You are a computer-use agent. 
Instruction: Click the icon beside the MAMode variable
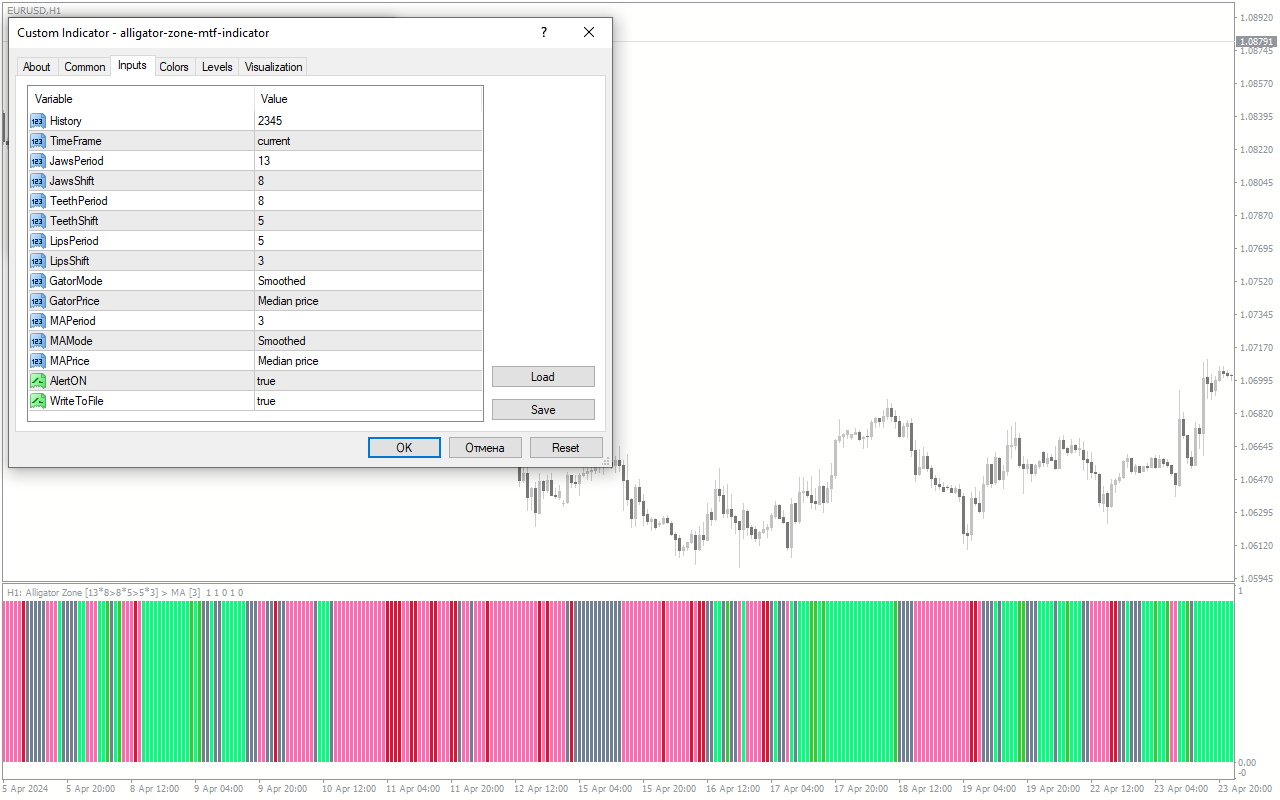click(38, 341)
